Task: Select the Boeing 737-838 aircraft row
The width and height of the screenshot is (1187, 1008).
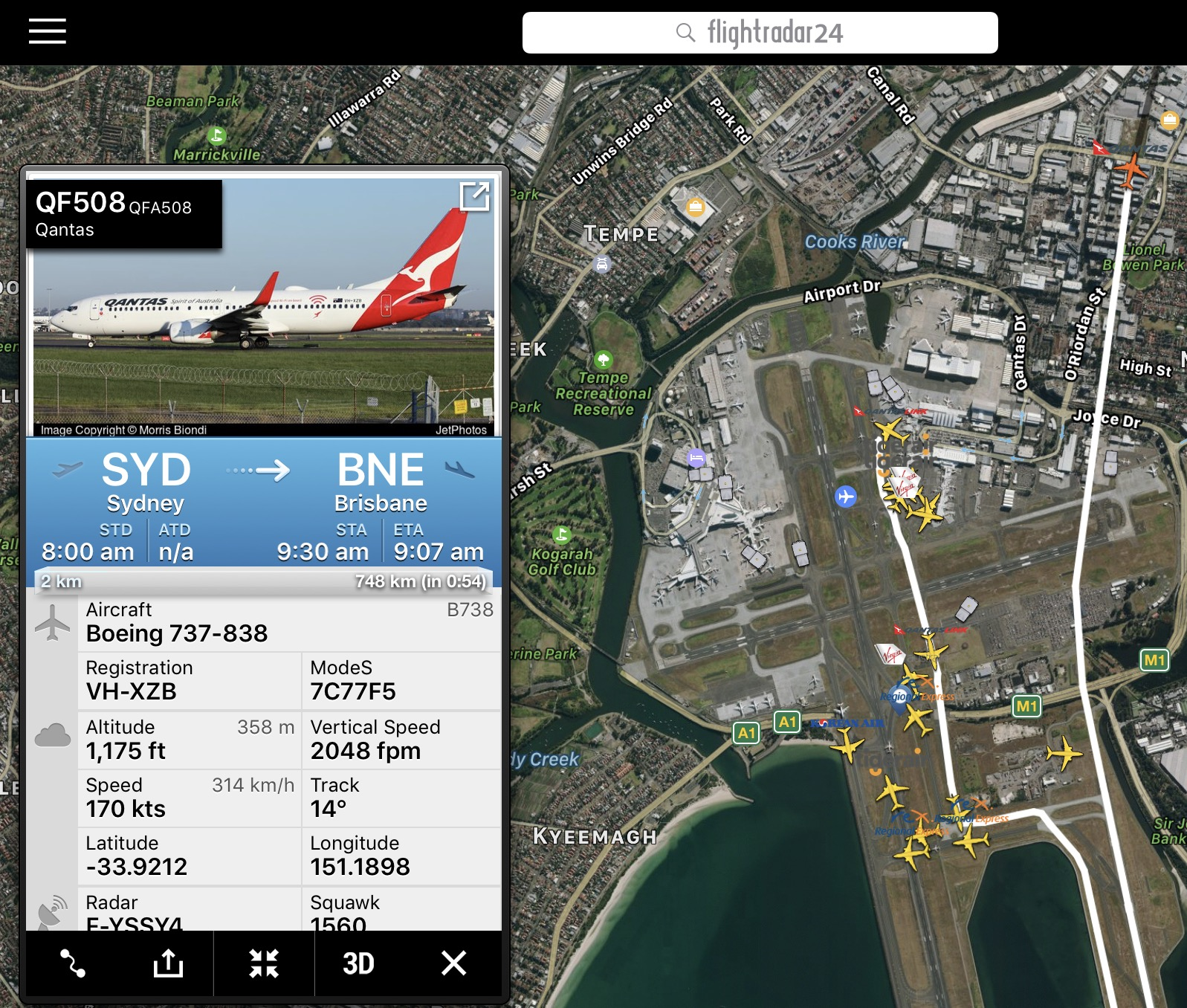Action: [x=289, y=622]
